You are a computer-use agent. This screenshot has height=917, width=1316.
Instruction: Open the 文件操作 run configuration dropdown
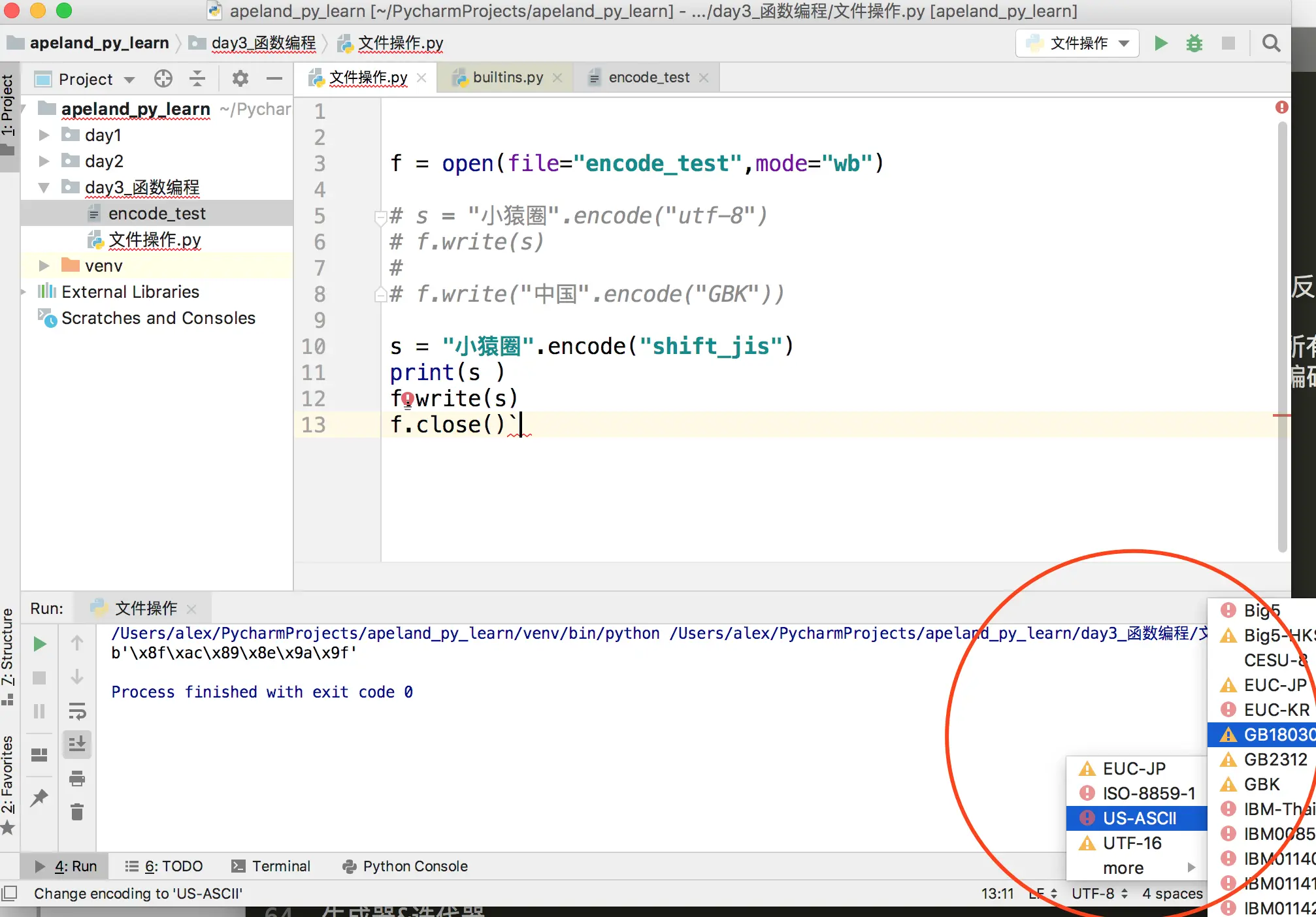click(x=1077, y=43)
